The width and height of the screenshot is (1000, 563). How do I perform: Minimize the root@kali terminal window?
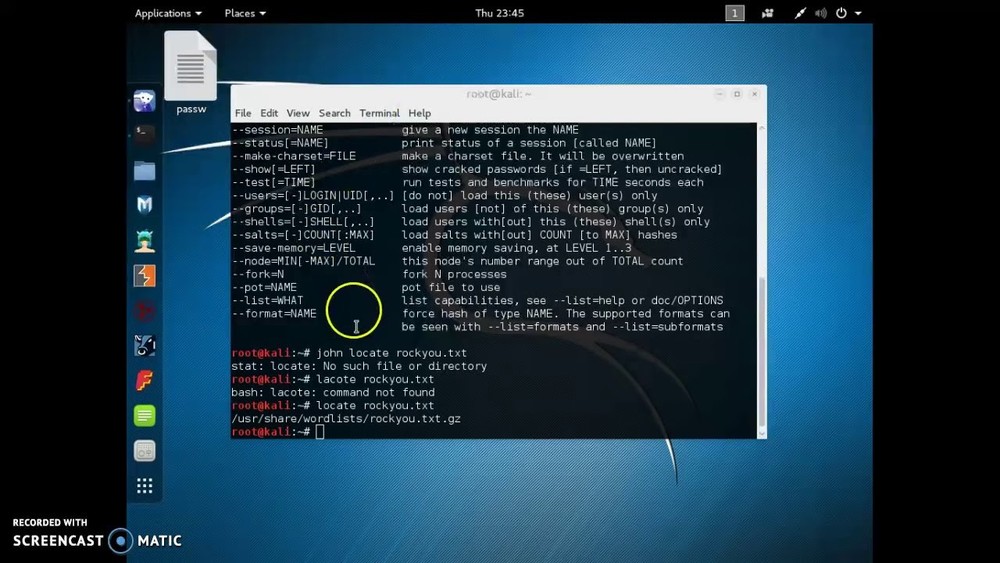coord(719,94)
